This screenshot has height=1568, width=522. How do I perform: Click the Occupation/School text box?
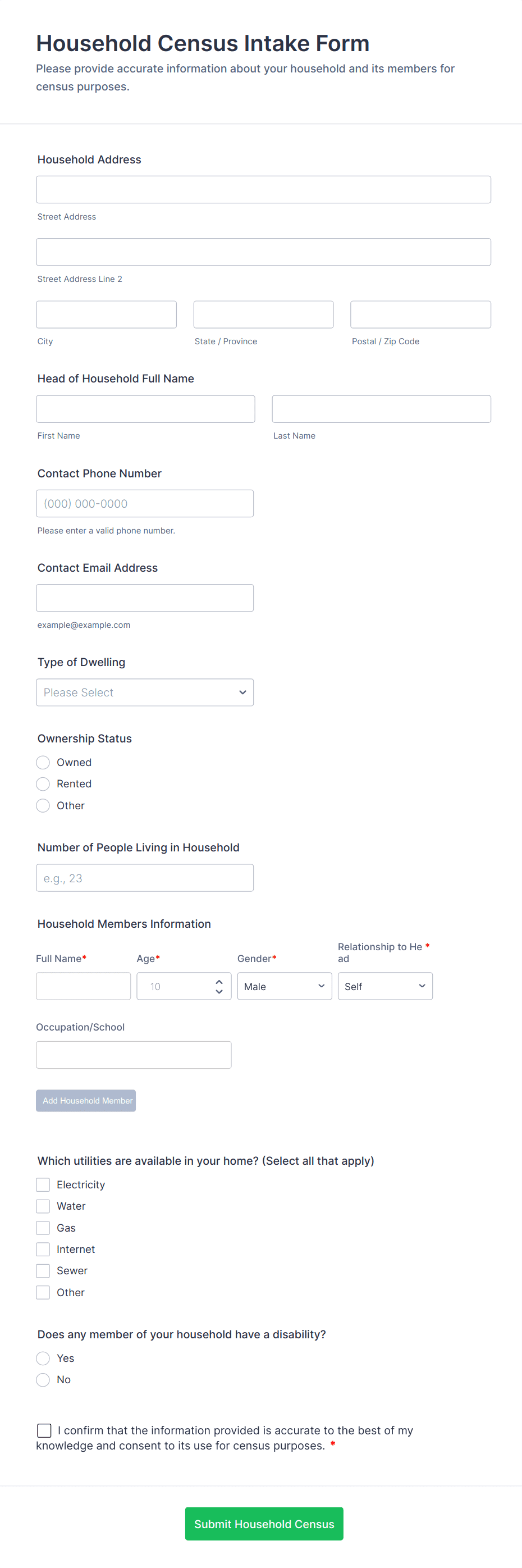(x=133, y=1054)
